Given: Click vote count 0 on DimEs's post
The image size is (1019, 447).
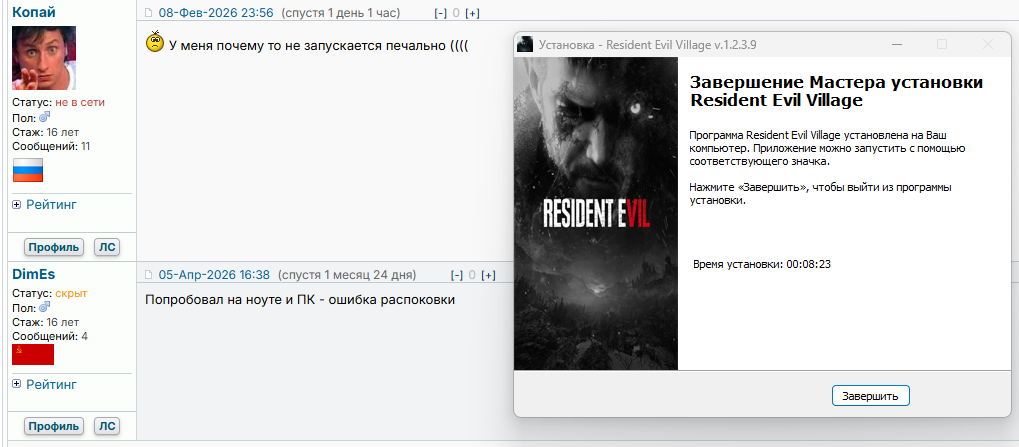Looking at the screenshot, I should [x=472, y=275].
